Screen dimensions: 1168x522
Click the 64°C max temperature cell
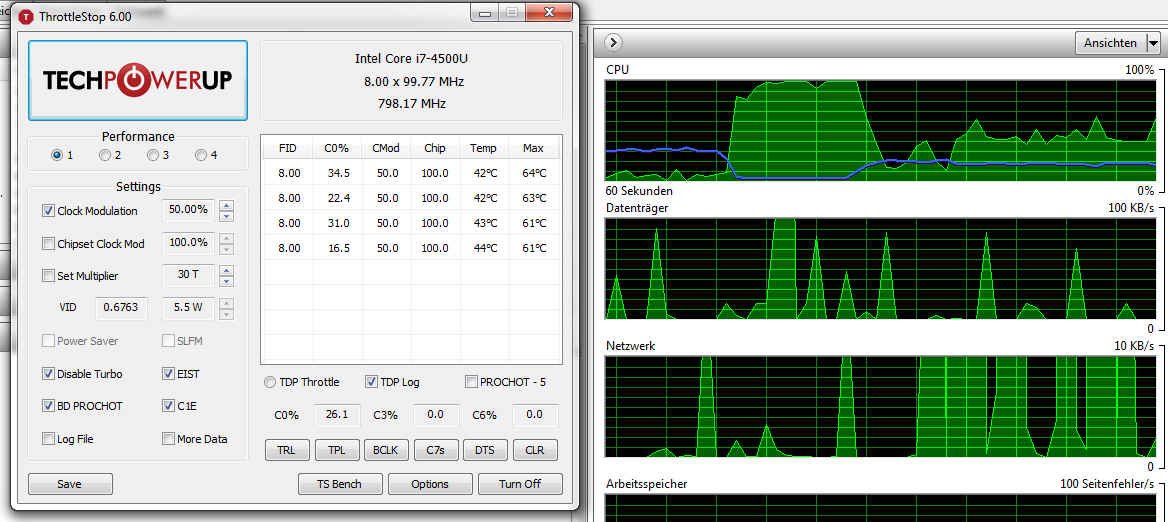pyautogui.click(x=533, y=173)
